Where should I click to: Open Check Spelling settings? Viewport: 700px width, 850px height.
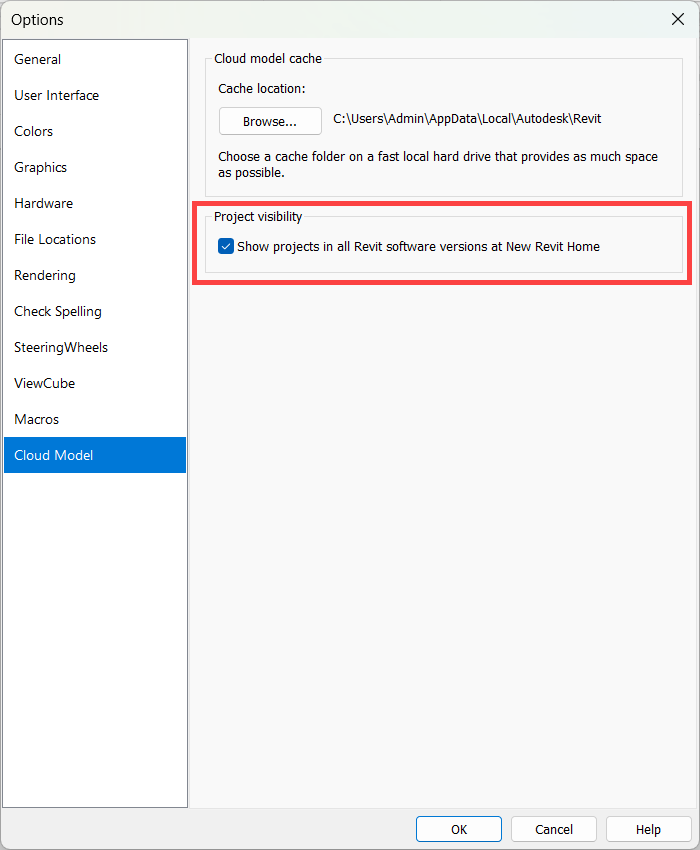pos(95,311)
